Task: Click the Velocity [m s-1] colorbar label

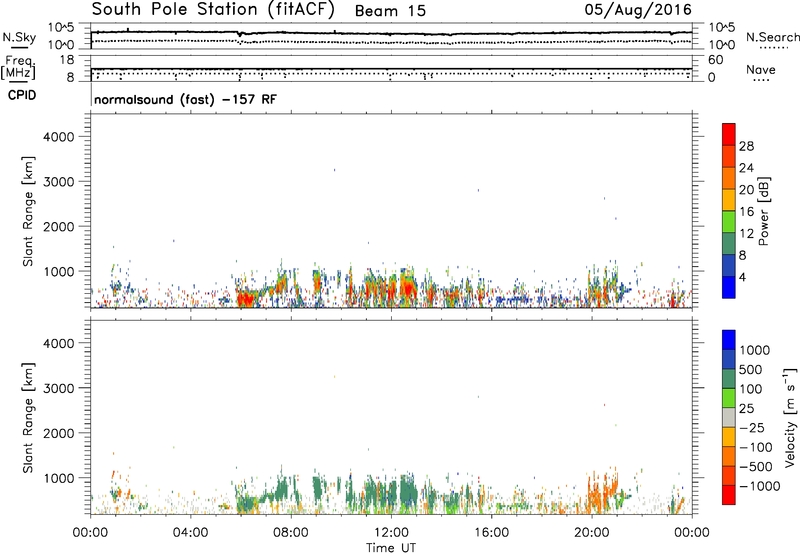Action: pyautogui.click(x=790, y=417)
